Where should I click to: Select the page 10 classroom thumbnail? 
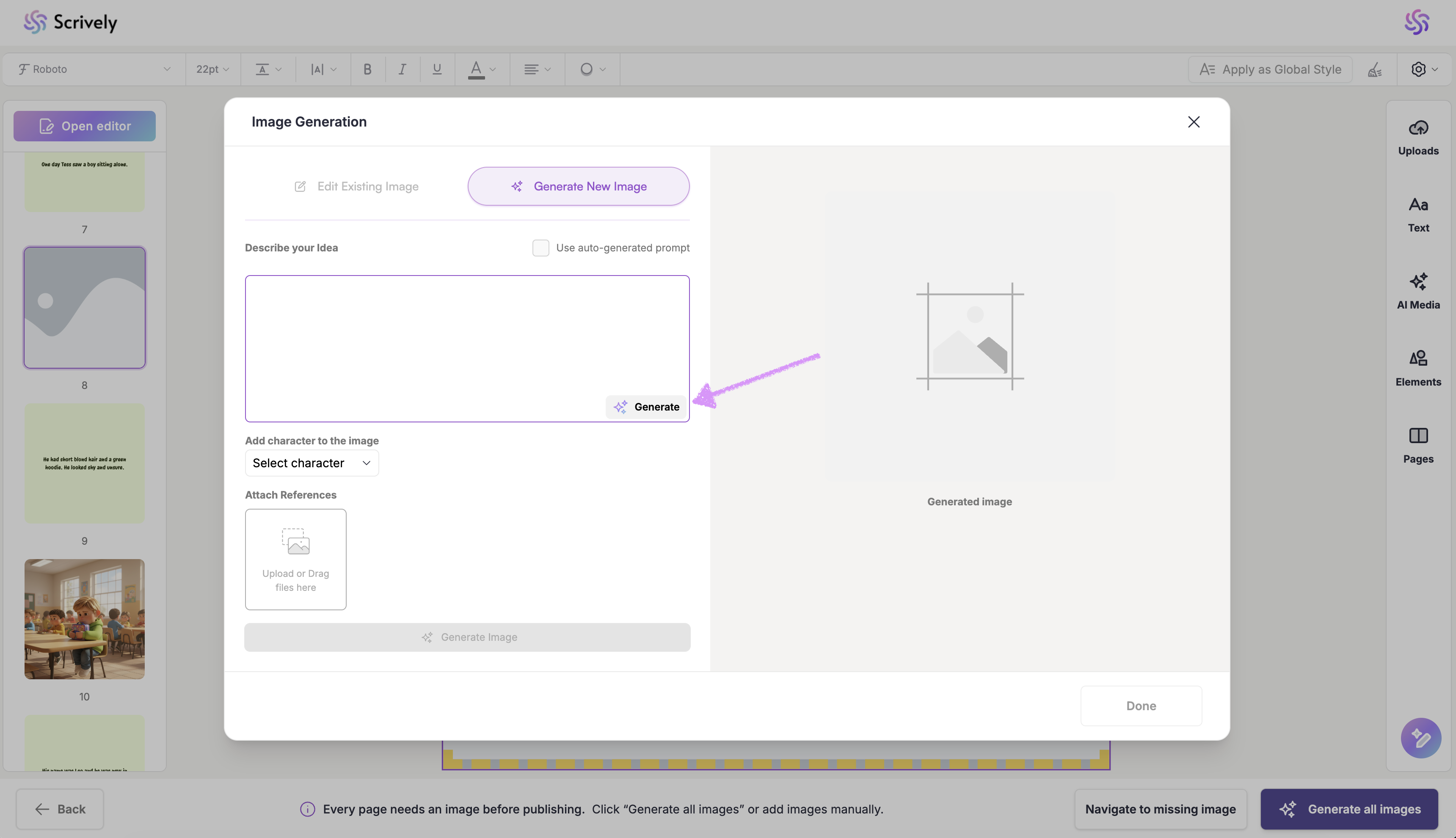point(85,619)
